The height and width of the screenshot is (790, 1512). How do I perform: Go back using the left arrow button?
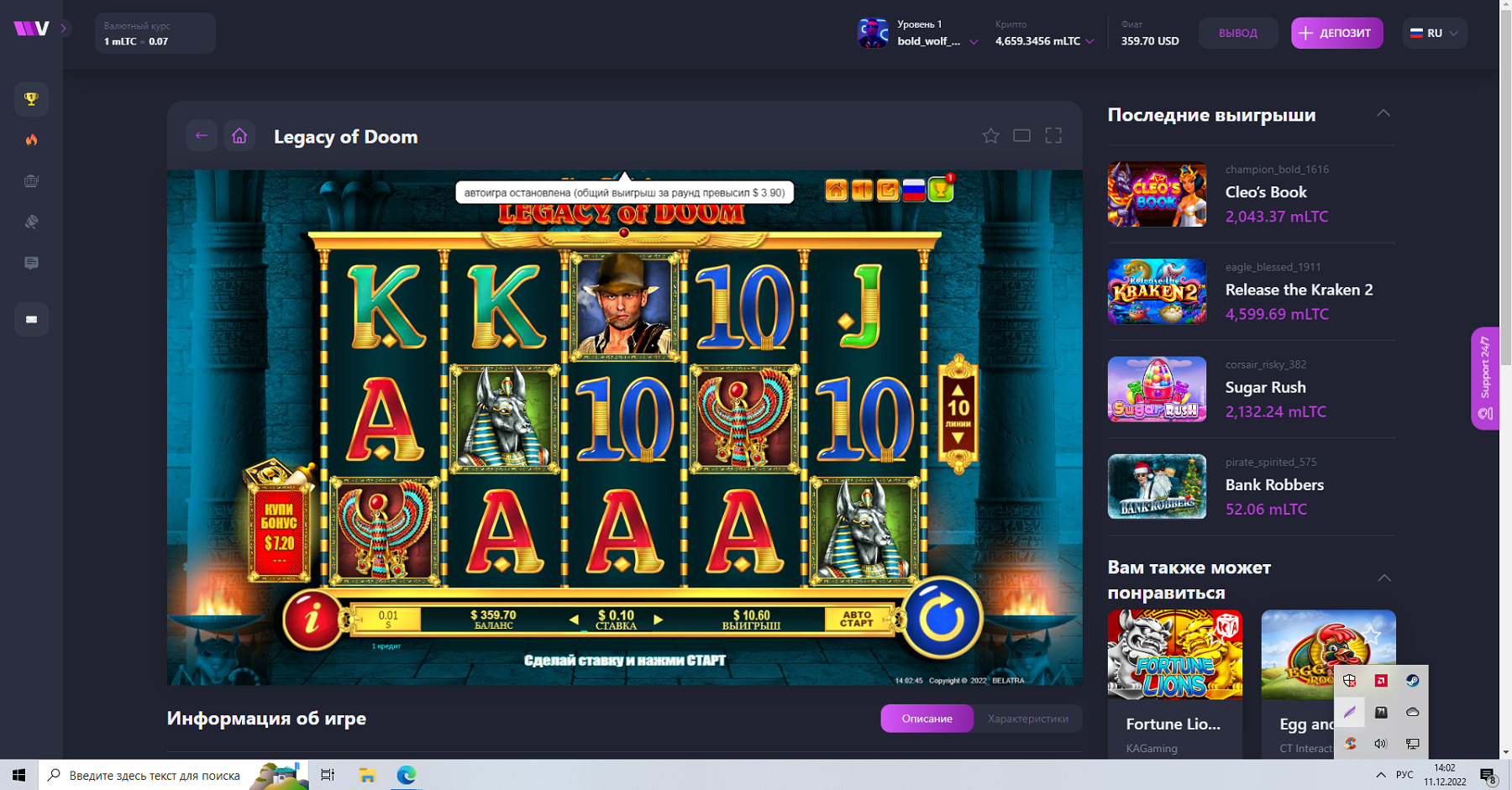(x=202, y=135)
